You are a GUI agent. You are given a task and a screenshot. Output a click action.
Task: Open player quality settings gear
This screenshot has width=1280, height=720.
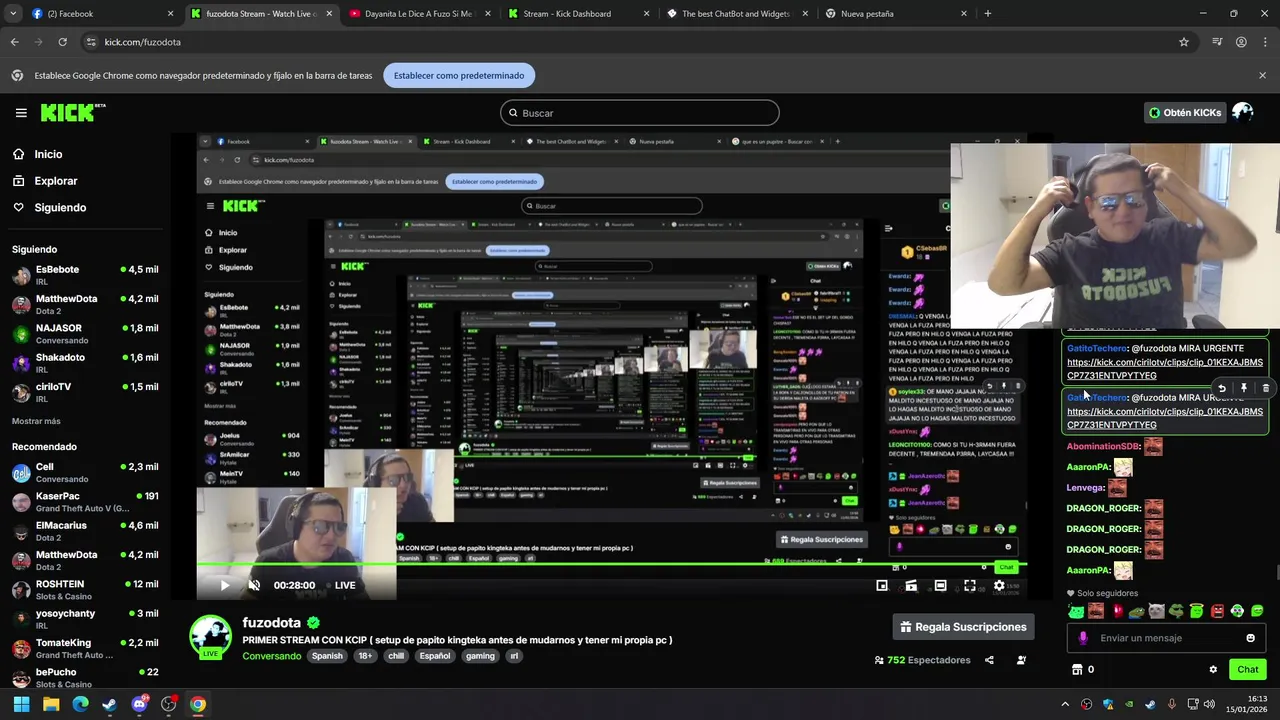coord(998,585)
